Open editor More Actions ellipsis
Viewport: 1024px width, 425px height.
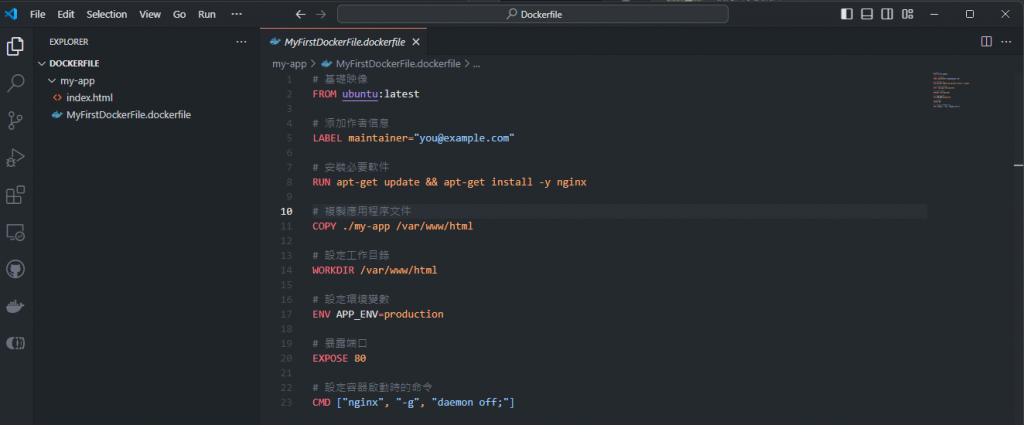pos(1008,42)
